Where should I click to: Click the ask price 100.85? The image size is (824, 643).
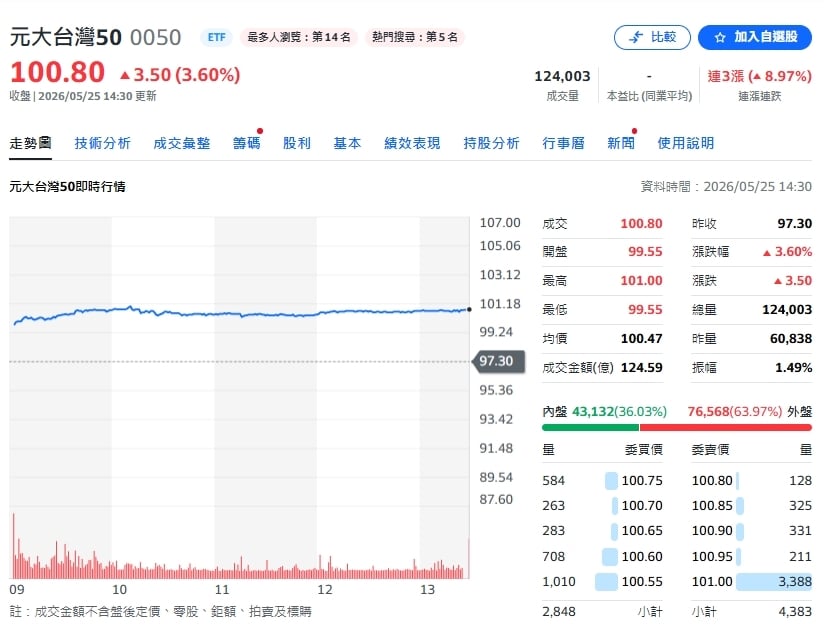[712, 506]
